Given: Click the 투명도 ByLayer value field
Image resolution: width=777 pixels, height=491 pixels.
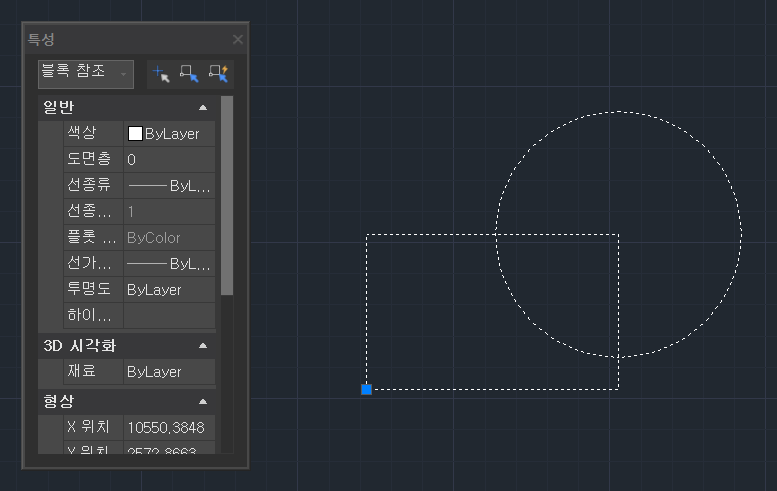Looking at the screenshot, I should point(168,289).
